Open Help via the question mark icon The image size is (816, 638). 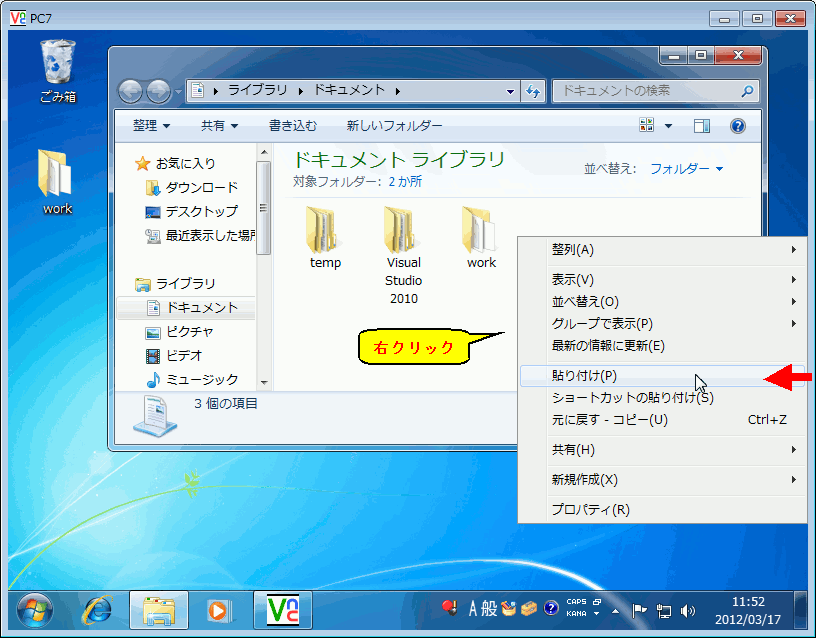pos(737,125)
